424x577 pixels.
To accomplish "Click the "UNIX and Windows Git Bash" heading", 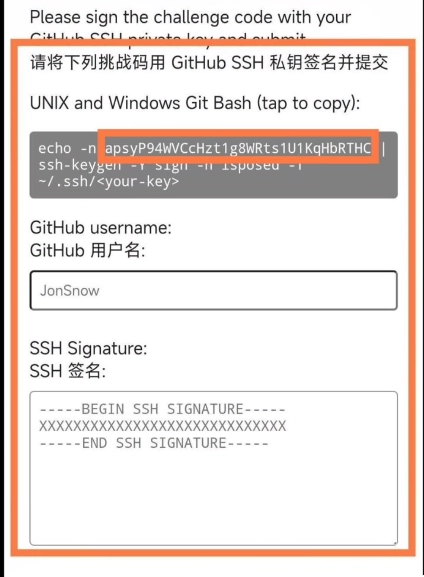I will pos(141,103).
